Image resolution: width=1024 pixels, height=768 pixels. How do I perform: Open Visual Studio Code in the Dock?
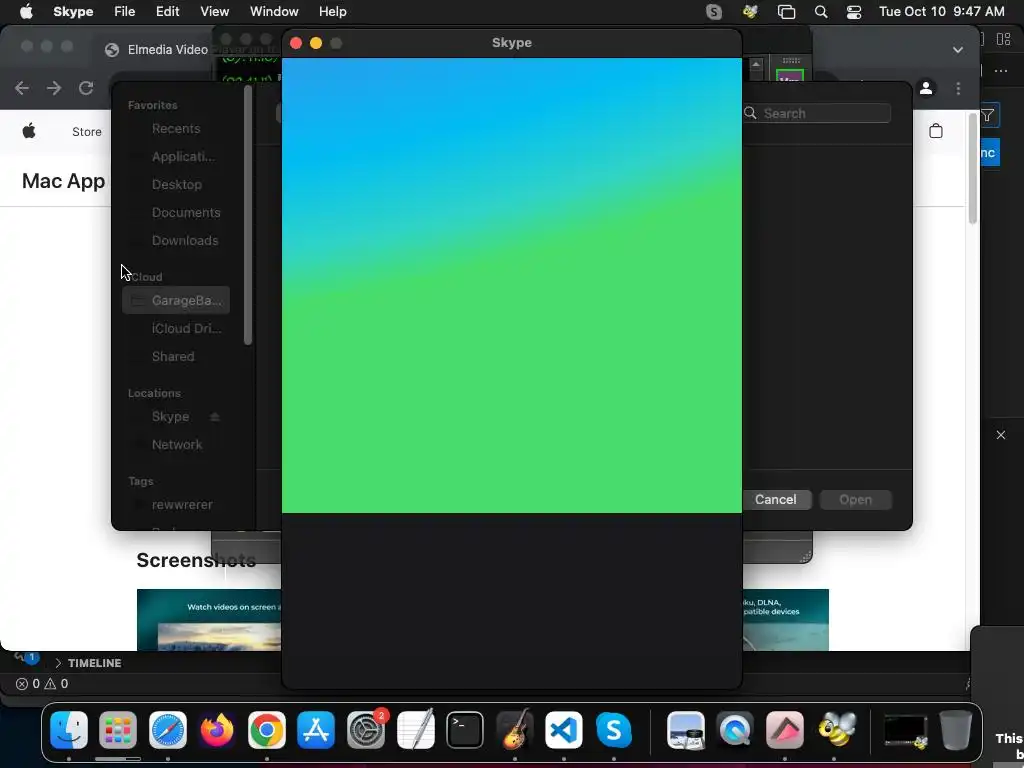(x=564, y=729)
